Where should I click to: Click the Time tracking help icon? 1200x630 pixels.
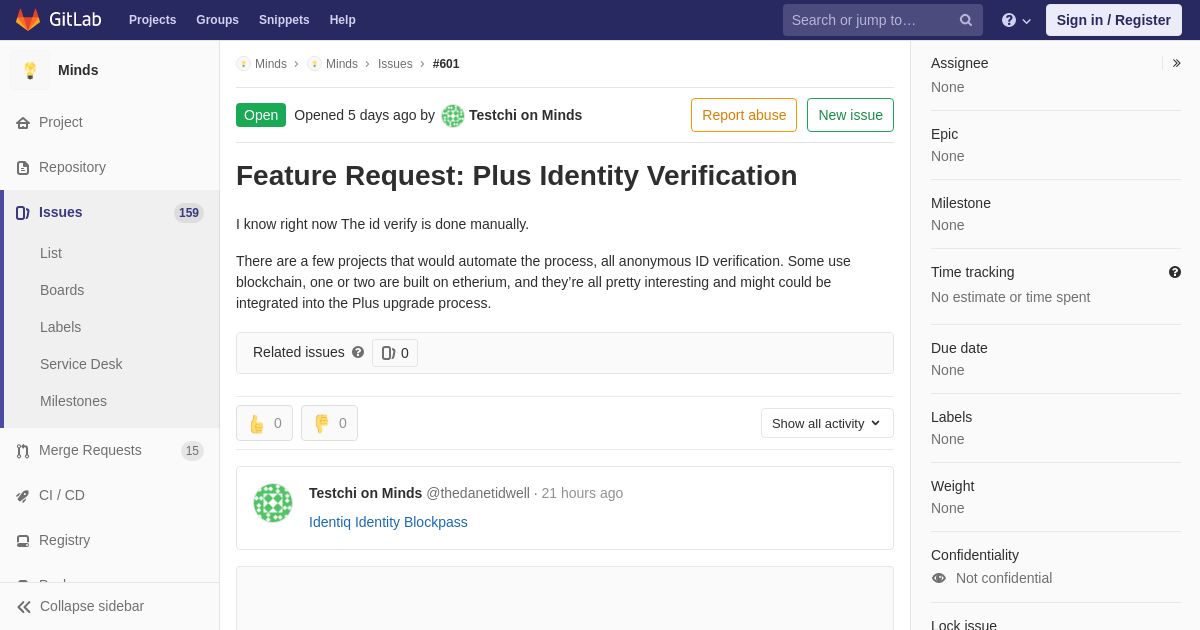pyautogui.click(x=1175, y=272)
